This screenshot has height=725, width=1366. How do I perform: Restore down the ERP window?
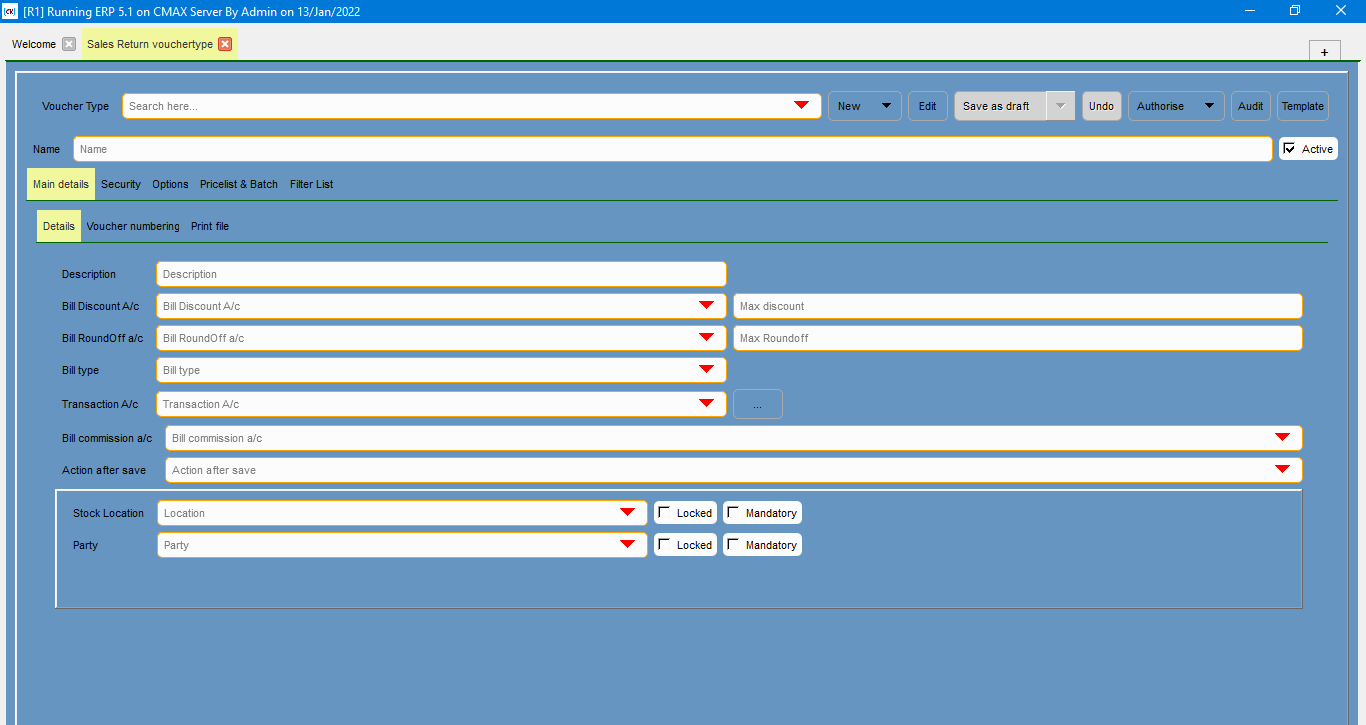(x=1295, y=11)
